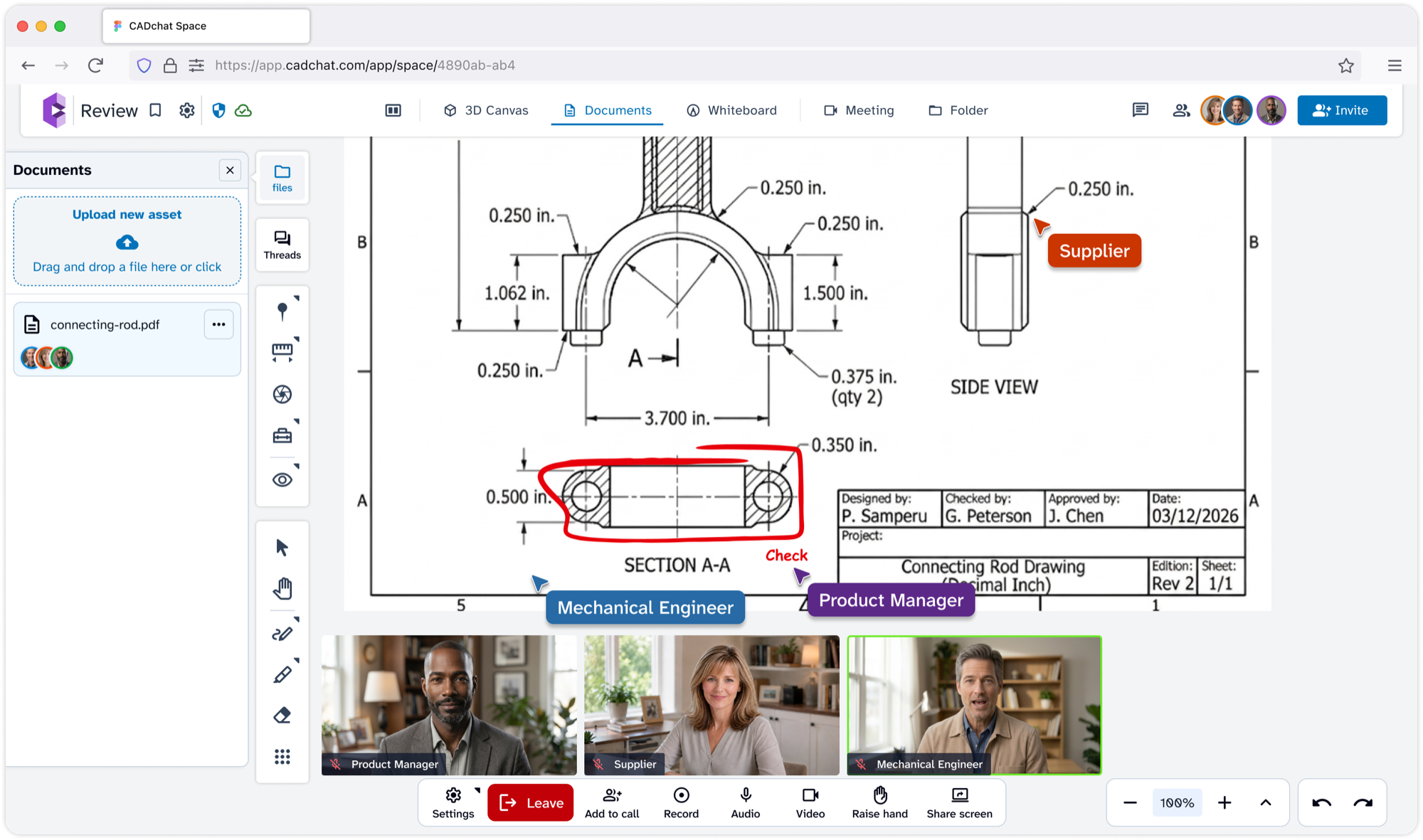Screen dimensions: 1423x840
Task: Select the pencil tool
Action: coord(282,674)
